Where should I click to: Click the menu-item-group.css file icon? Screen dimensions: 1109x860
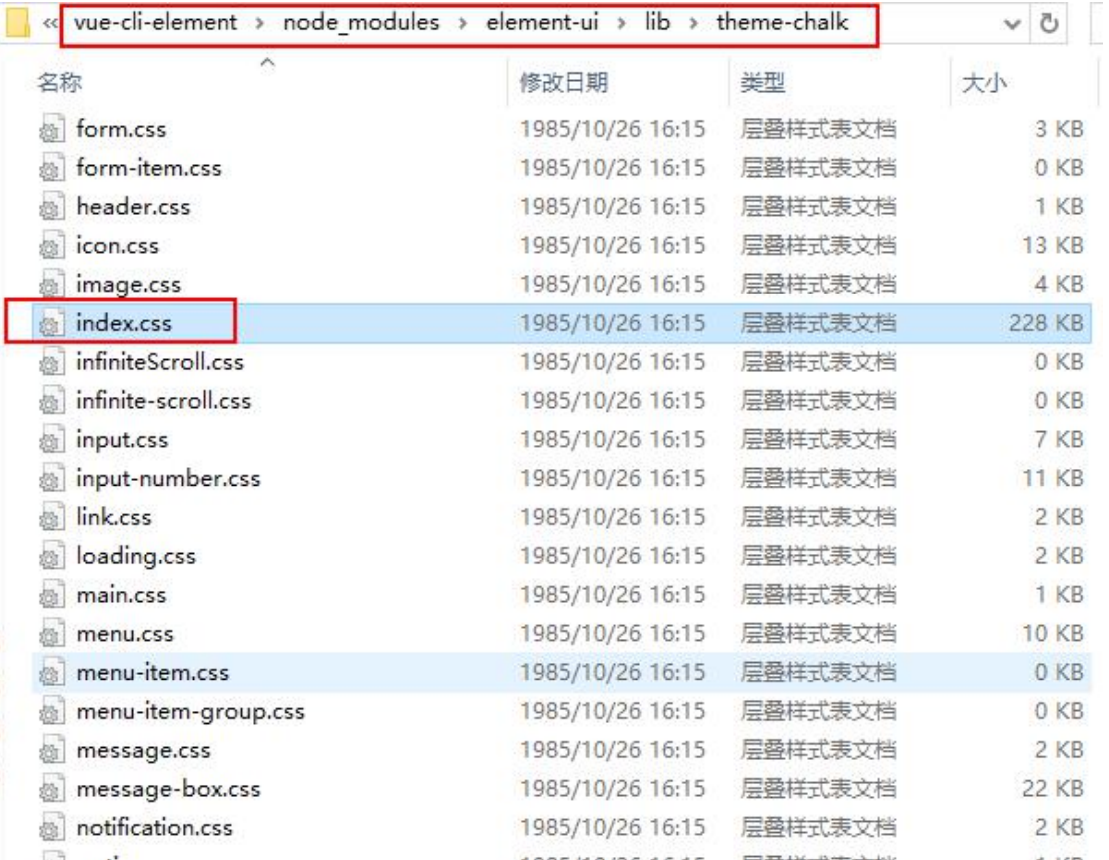click(x=52, y=711)
